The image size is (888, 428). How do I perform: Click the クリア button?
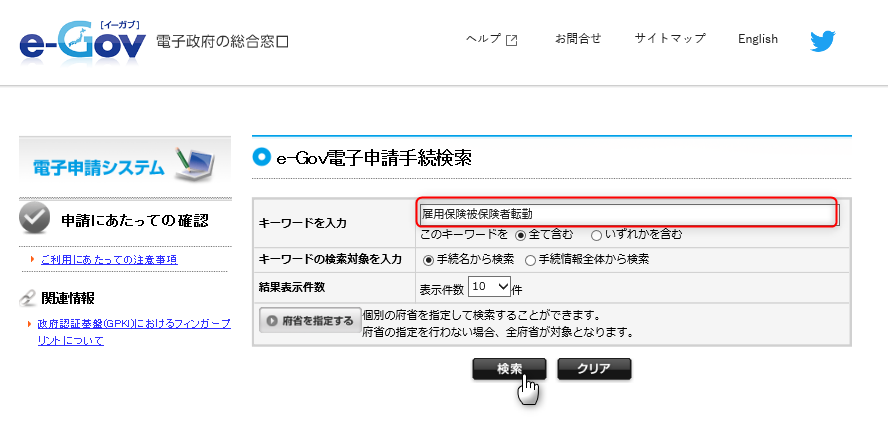(x=594, y=369)
